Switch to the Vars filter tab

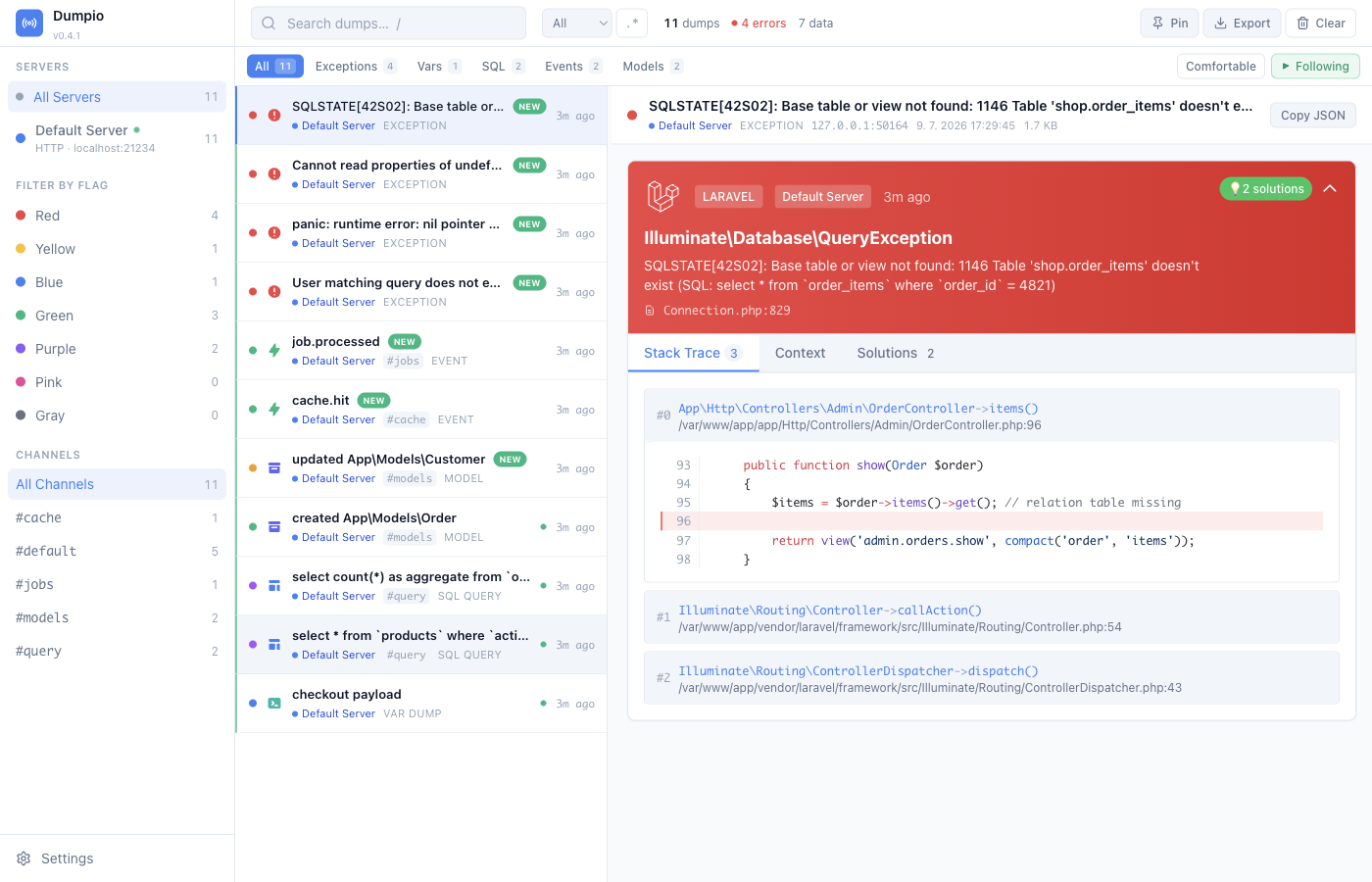439,67
